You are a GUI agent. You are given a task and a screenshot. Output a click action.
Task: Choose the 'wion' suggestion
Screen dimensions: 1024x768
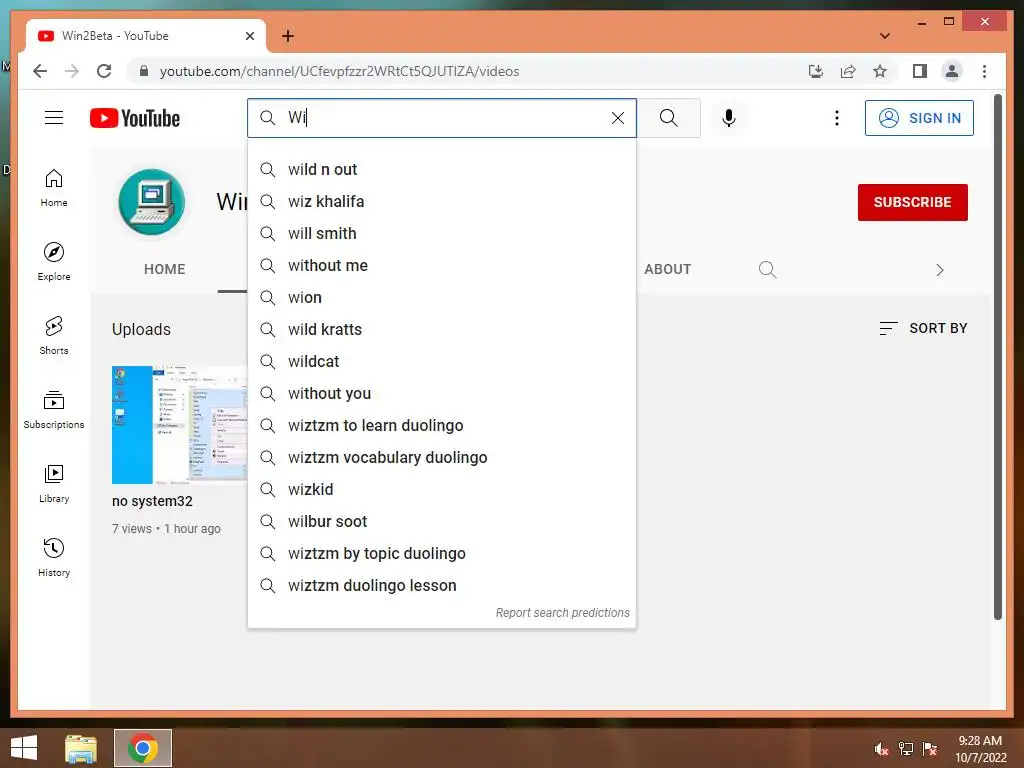(442, 298)
